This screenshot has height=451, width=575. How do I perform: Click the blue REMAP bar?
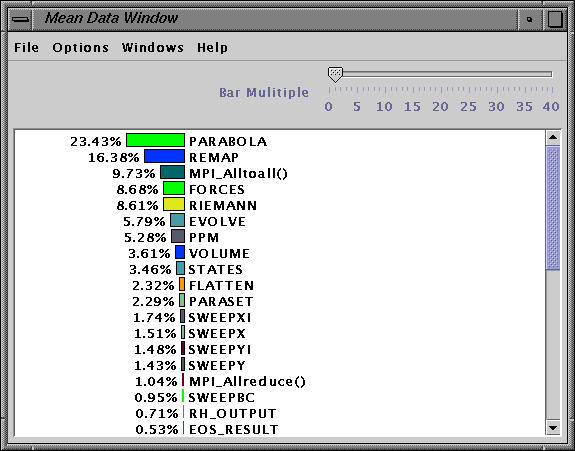[x=164, y=156]
